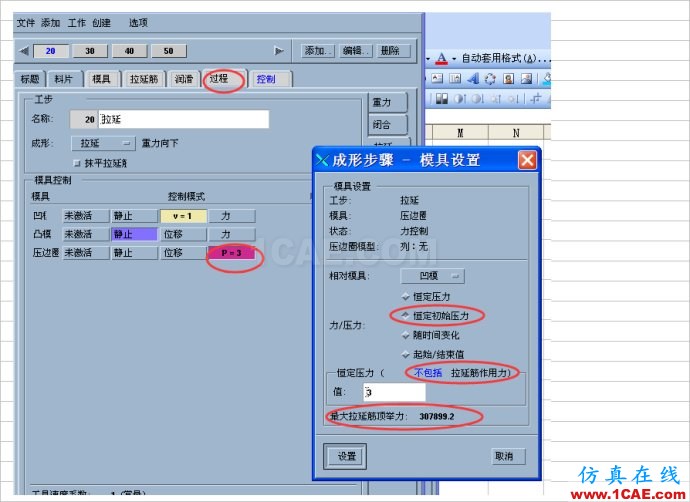Open the 相对模具 dropdown showing 凹模

(432, 276)
